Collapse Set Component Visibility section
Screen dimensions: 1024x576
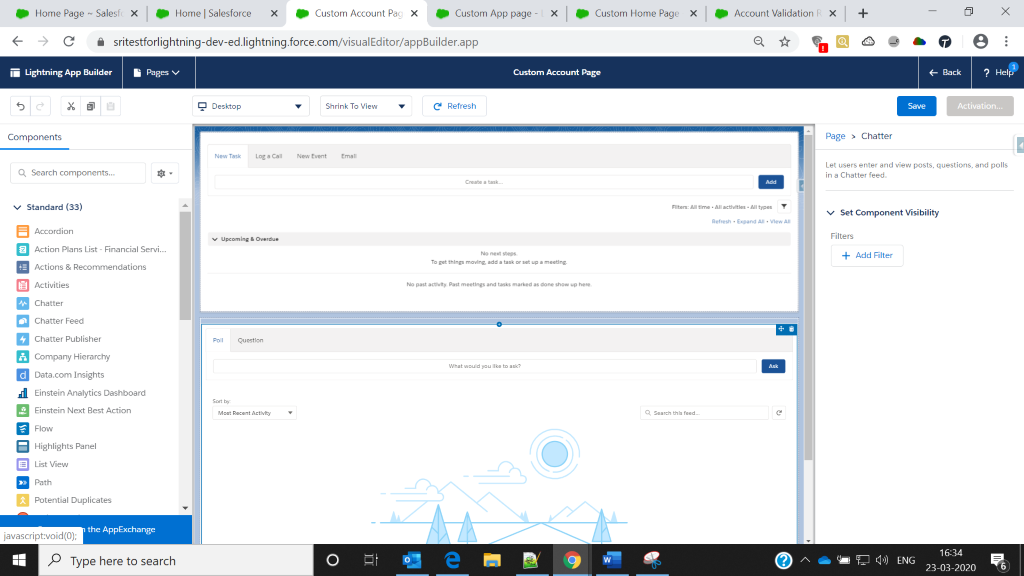click(831, 213)
